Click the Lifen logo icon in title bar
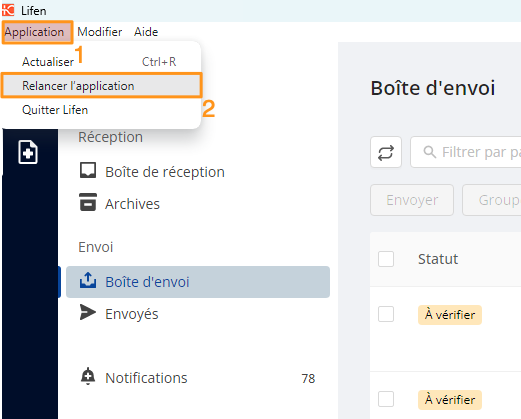 [8, 10]
